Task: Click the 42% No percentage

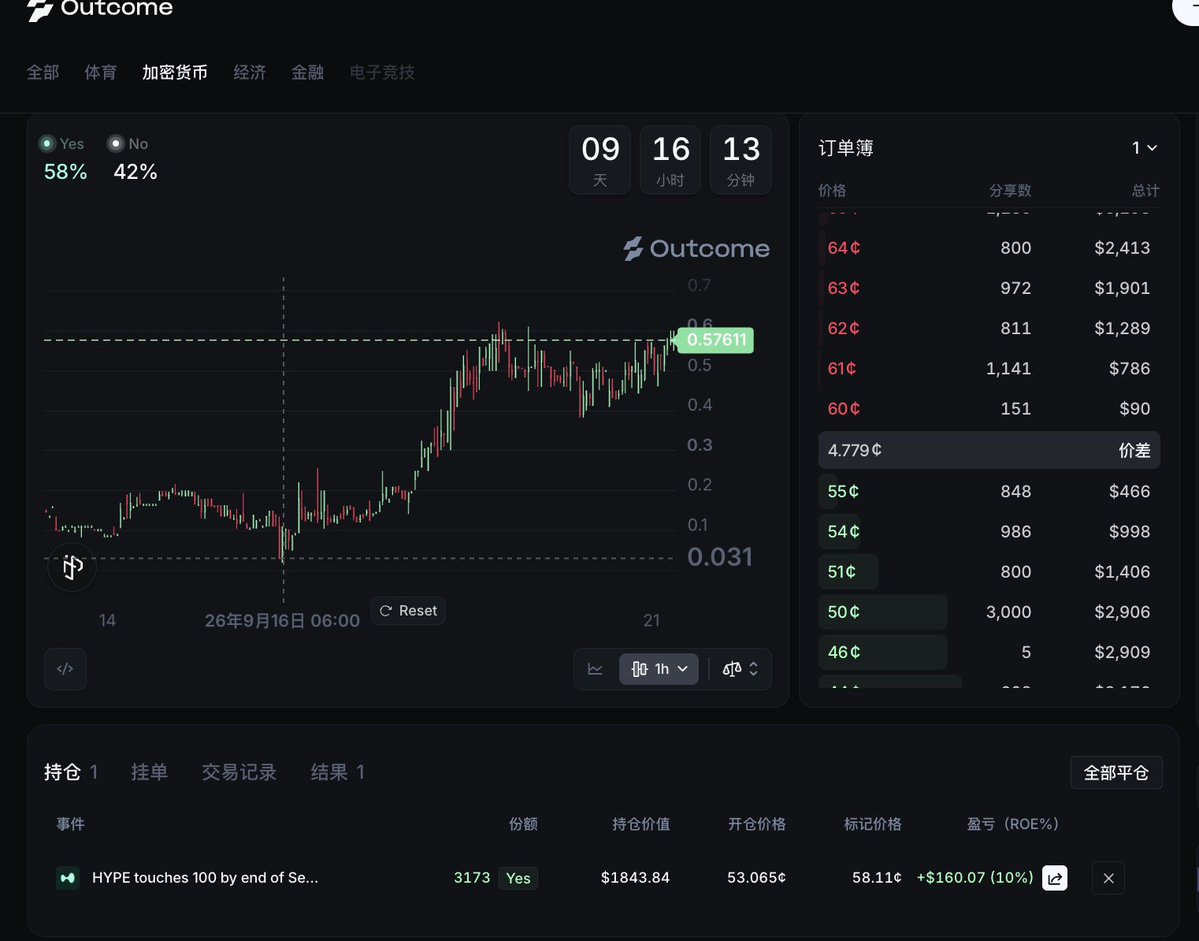Action: point(135,172)
